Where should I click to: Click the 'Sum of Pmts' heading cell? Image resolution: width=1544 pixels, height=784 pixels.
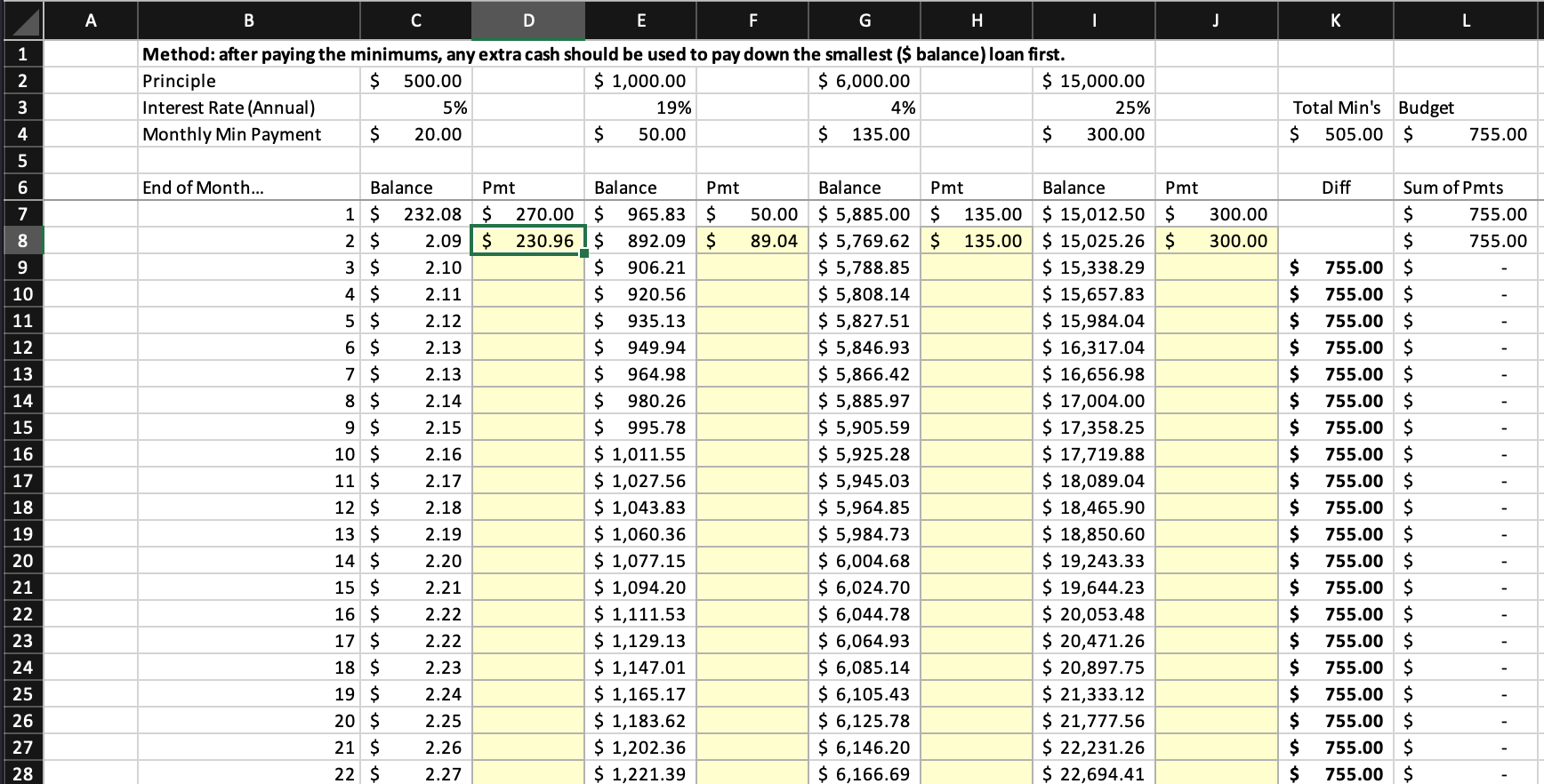point(1468,188)
